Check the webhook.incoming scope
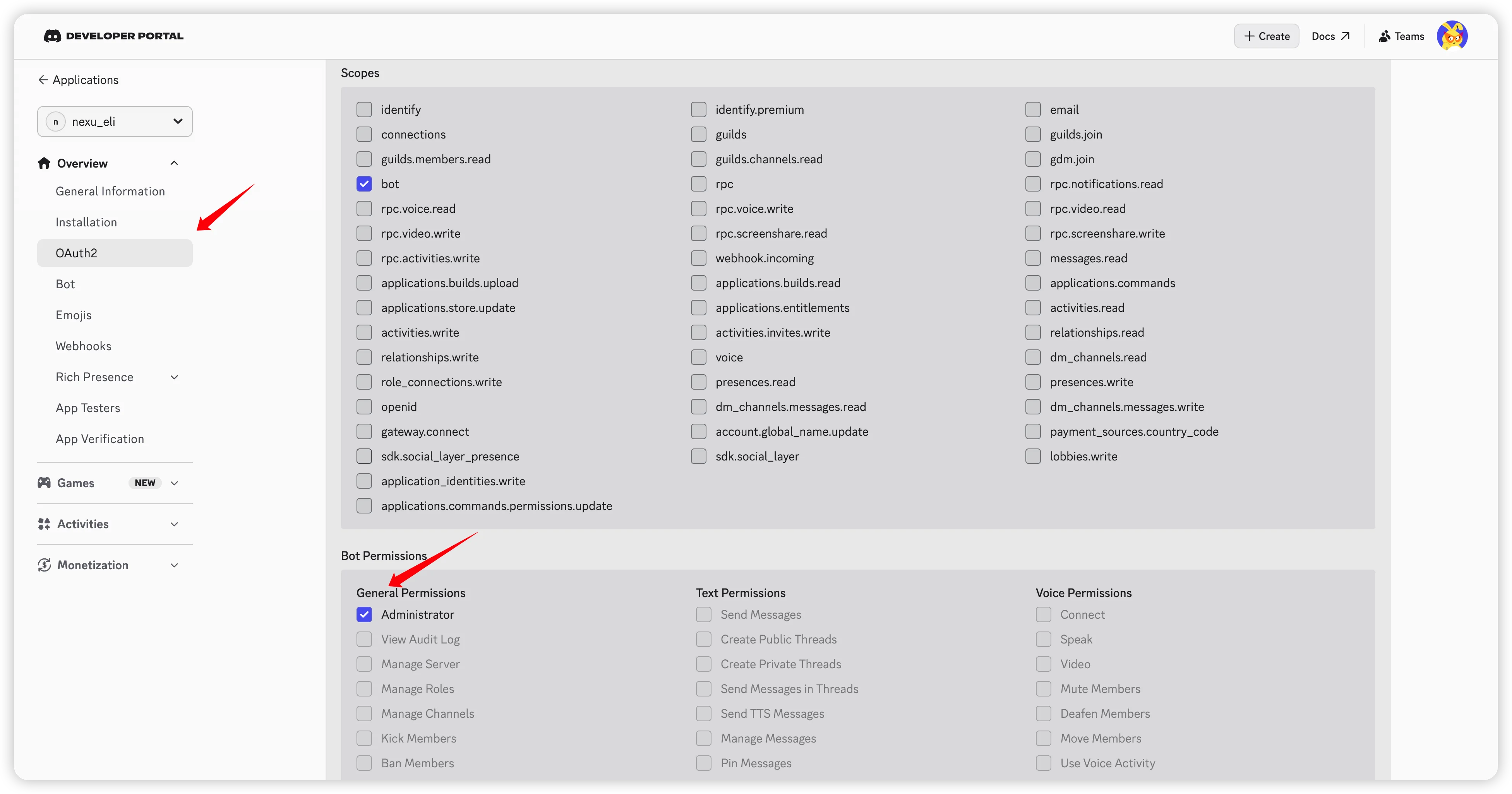This screenshot has height=794, width=1512. click(x=698, y=258)
